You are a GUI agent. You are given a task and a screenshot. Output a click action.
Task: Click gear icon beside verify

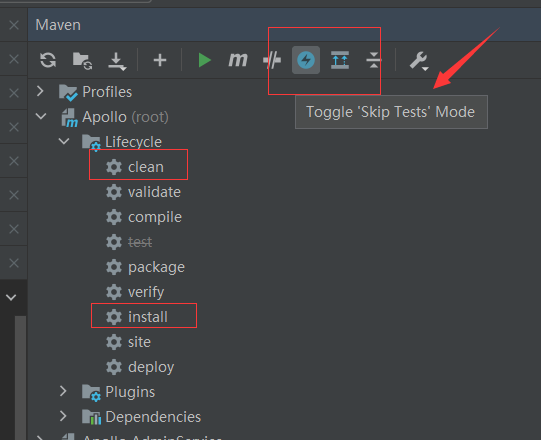(114, 292)
